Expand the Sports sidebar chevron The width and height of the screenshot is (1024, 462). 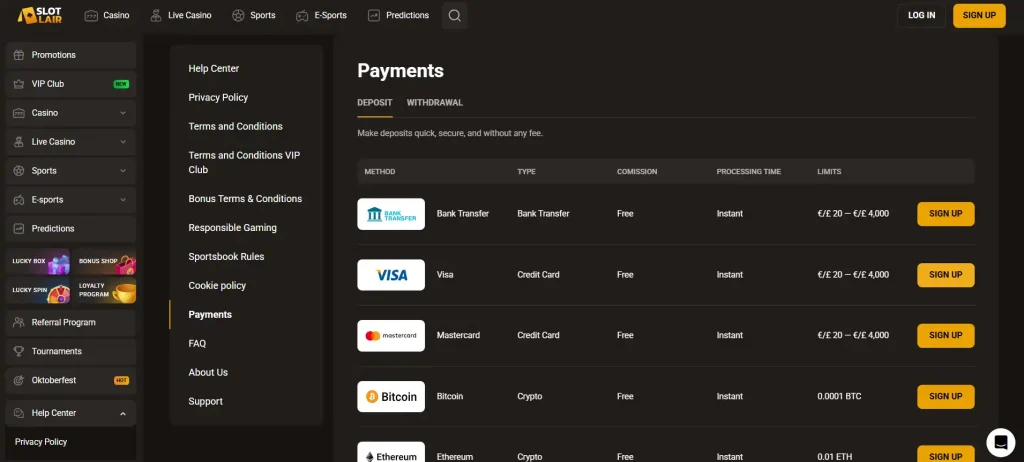123,171
